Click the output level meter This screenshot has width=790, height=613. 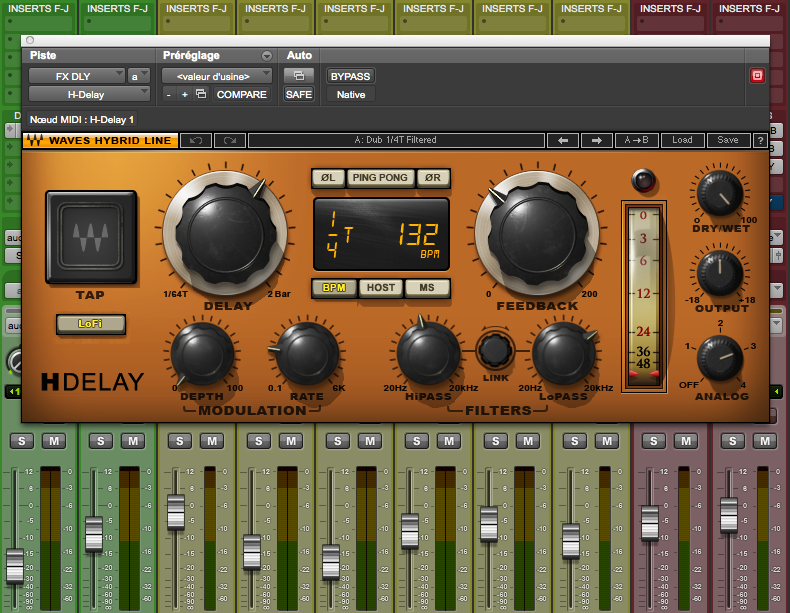tap(644, 296)
